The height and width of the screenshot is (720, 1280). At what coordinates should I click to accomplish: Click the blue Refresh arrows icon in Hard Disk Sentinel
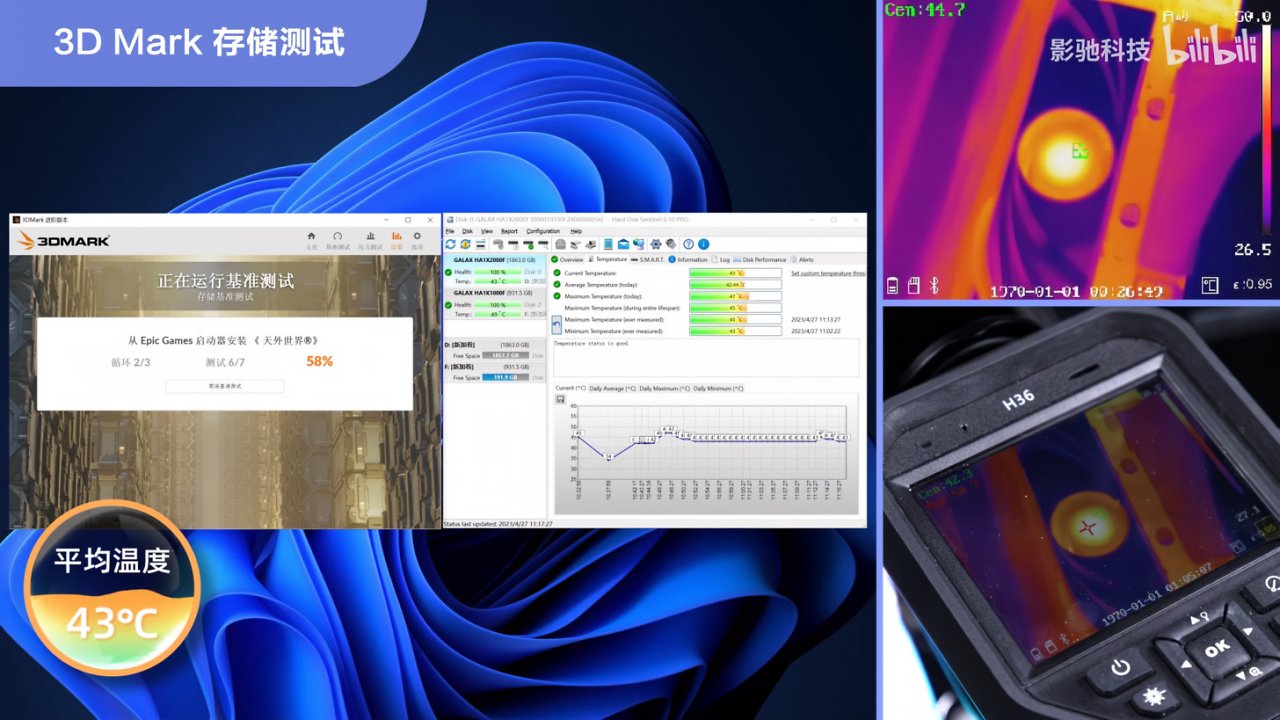[x=451, y=244]
